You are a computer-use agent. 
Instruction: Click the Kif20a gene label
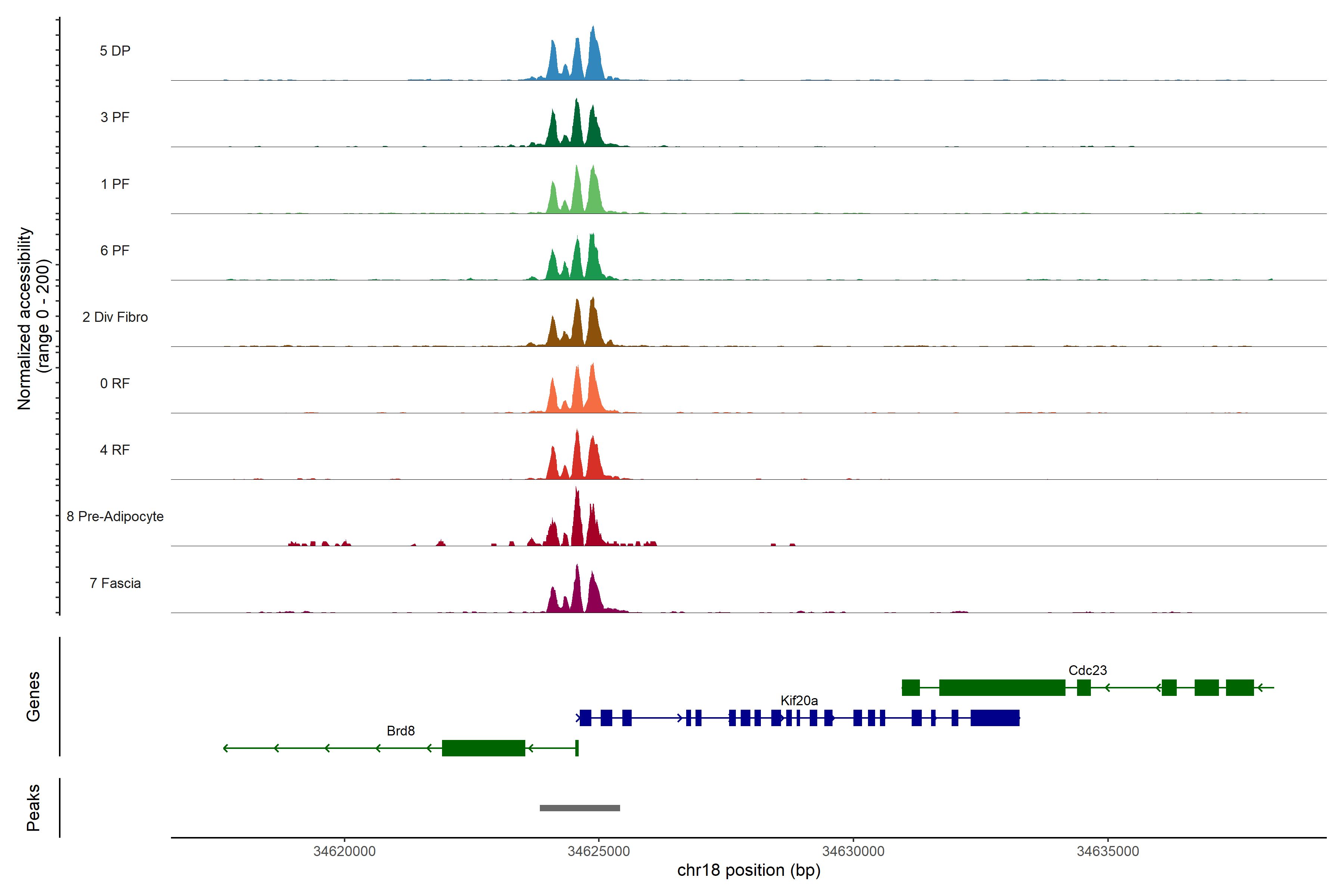coord(799,701)
